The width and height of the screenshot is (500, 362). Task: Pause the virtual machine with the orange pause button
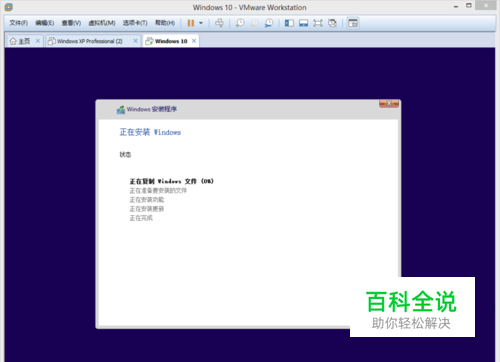(191, 23)
